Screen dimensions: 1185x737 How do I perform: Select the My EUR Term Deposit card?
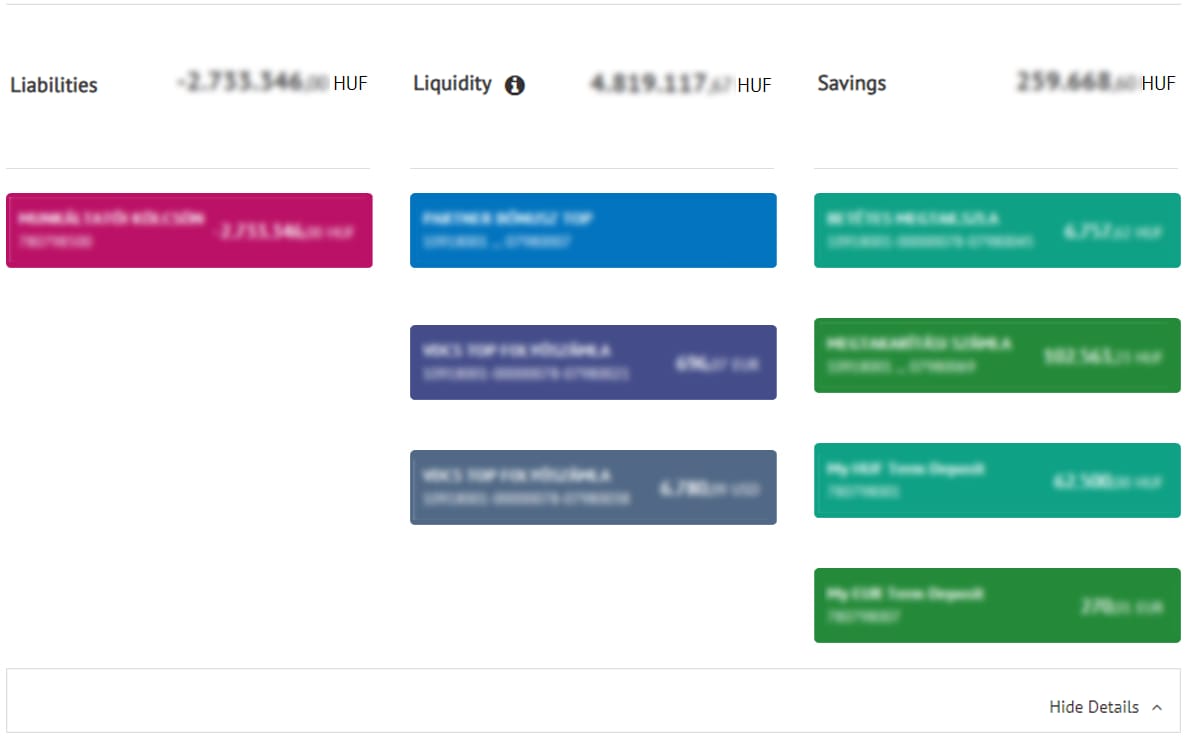point(997,605)
